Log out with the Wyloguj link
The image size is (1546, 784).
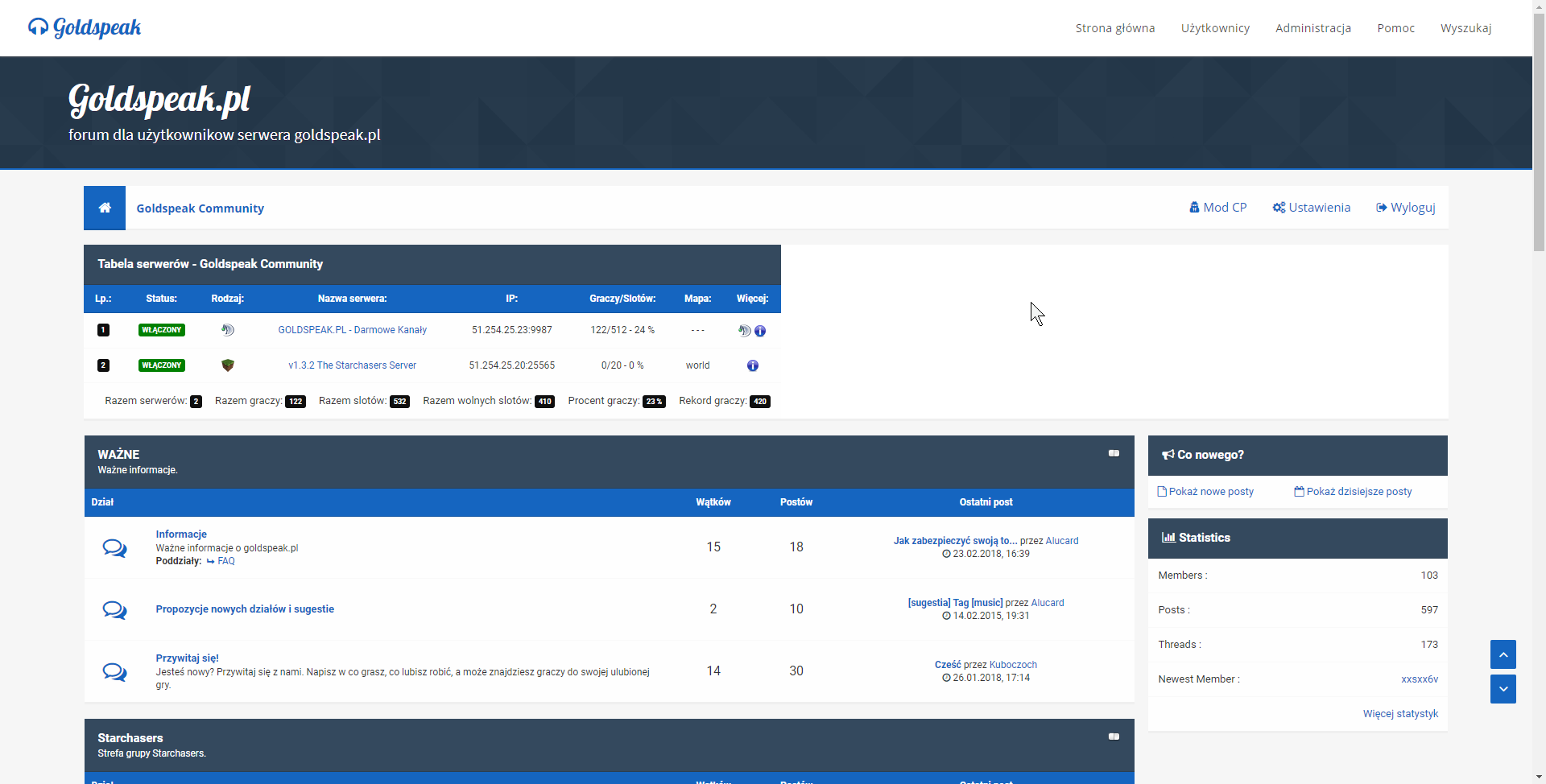(1406, 208)
